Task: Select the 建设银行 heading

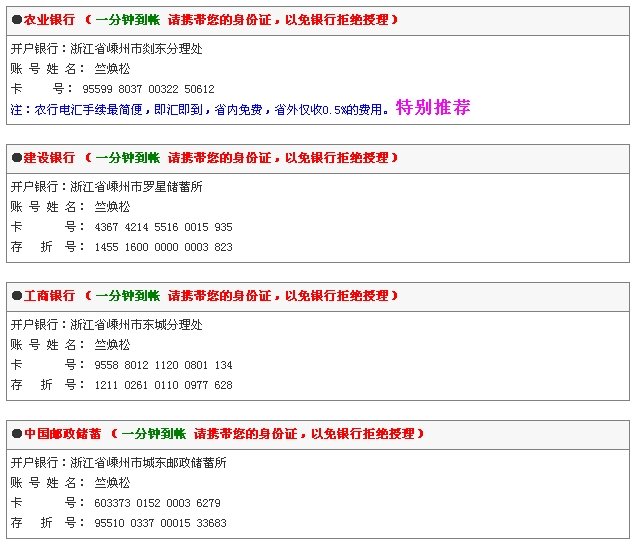Action: tap(49, 158)
